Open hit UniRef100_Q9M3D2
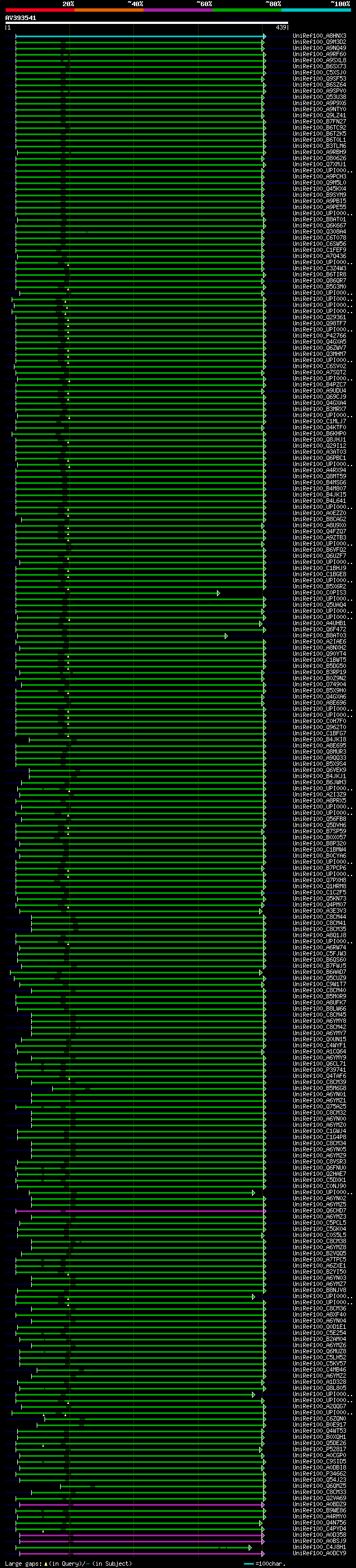This screenshot has width=356, height=1568. coord(319,42)
